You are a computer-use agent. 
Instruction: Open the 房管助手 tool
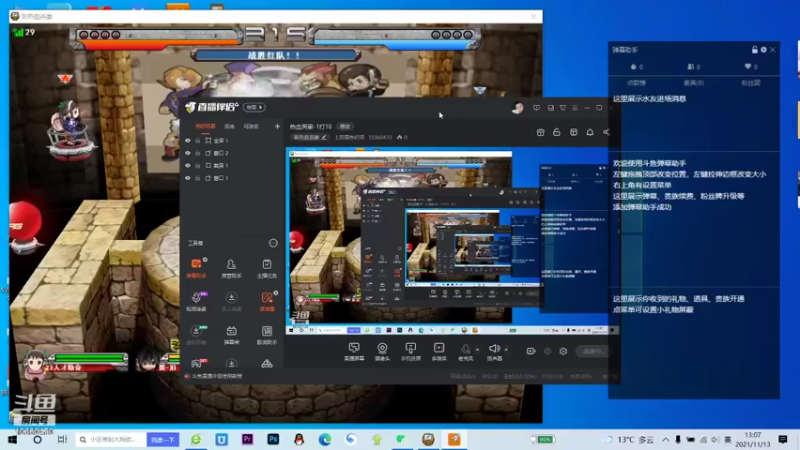[x=231, y=268]
